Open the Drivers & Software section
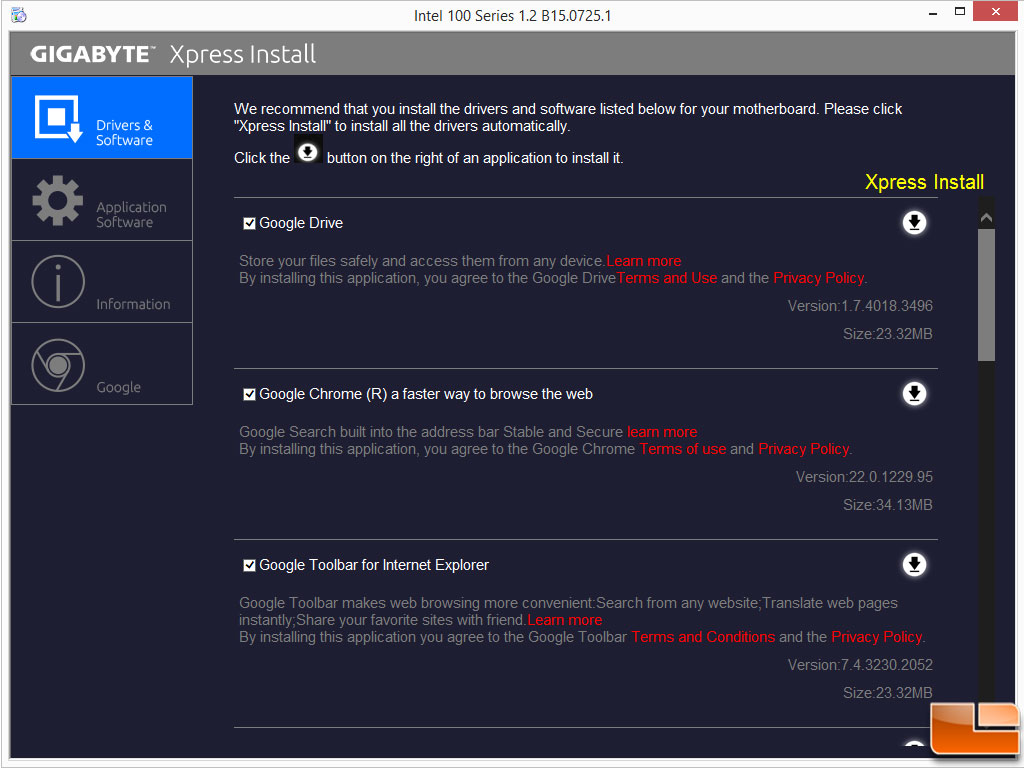This screenshot has width=1024, height=768. [x=102, y=118]
